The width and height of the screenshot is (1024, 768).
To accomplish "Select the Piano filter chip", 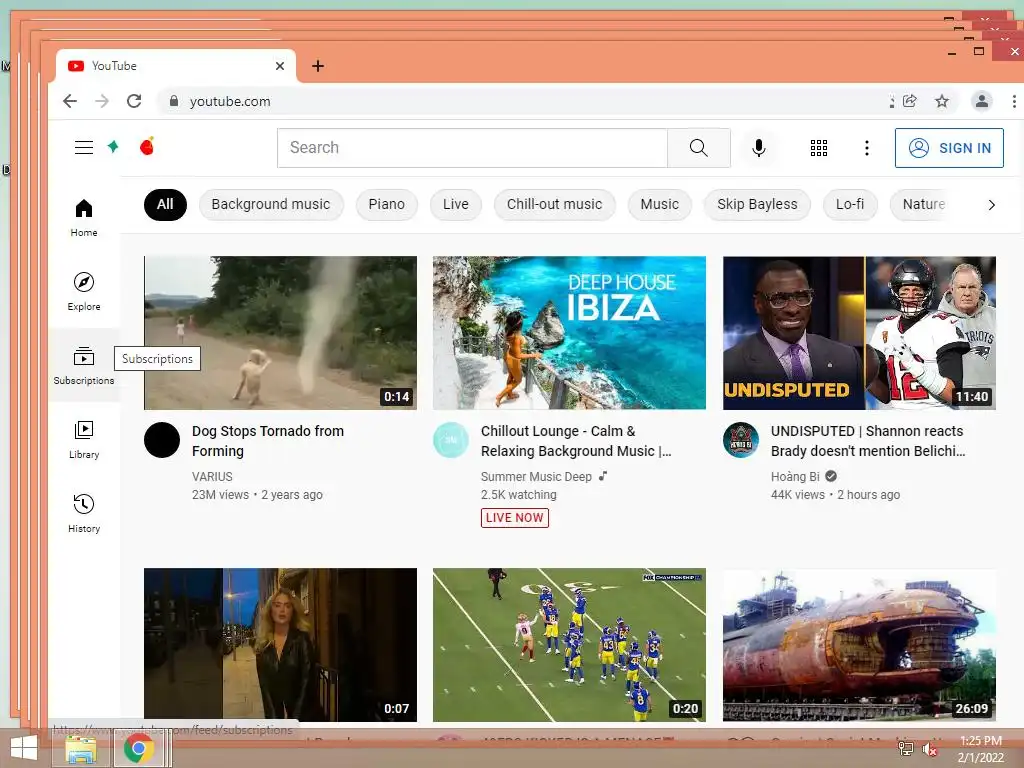I will [387, 204].
